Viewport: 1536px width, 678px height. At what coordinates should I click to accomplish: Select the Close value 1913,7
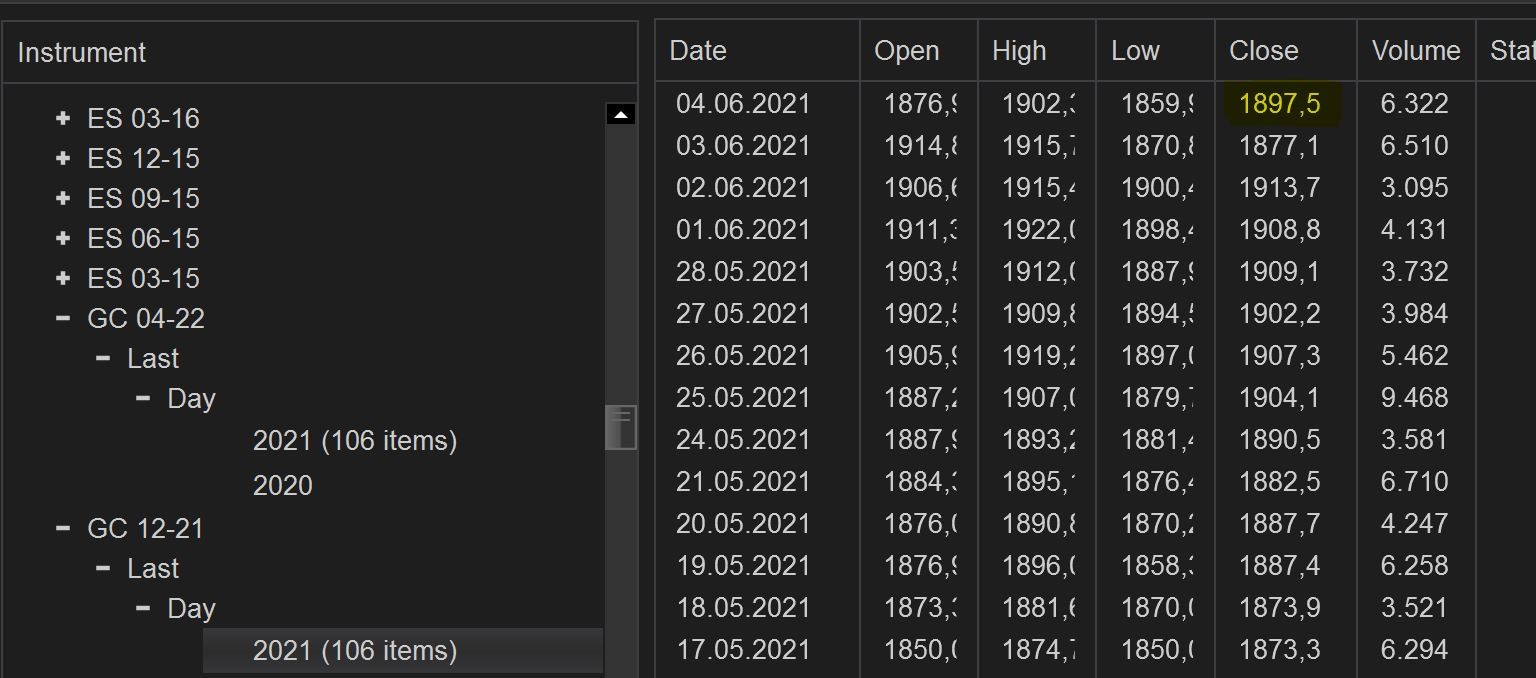tap(1280, 188)
